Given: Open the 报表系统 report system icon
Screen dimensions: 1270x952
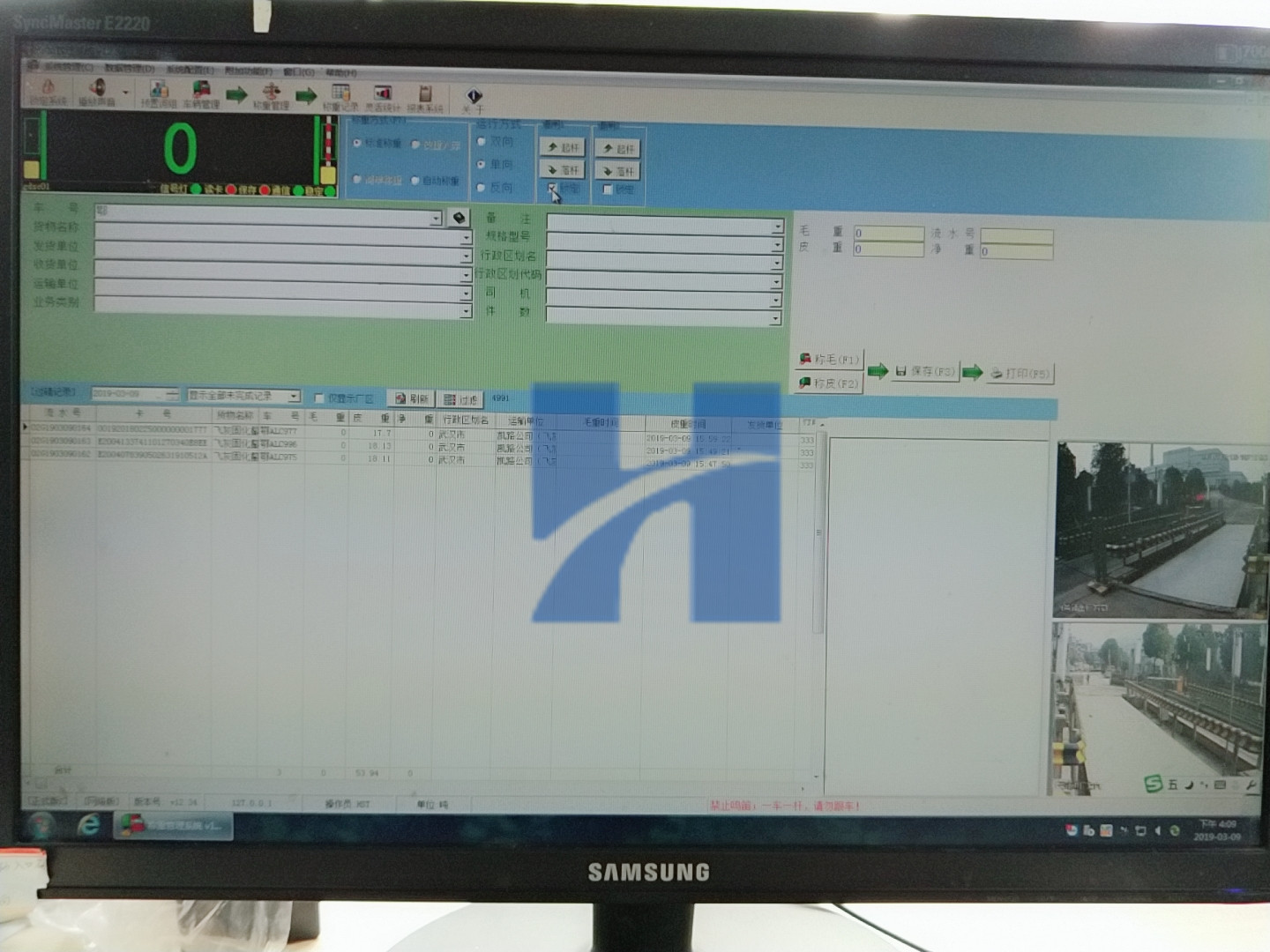Looking at the screenshot, I should (x=424, y=98).
